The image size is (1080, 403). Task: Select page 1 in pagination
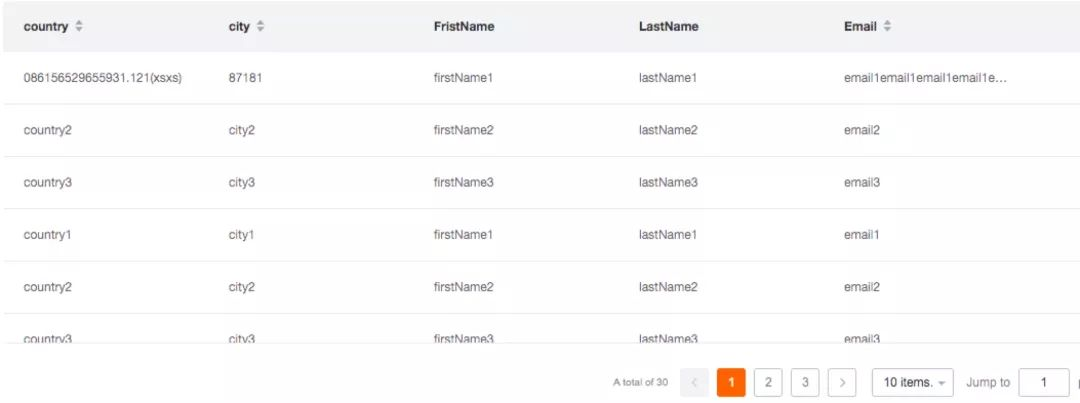coord(731,382)
